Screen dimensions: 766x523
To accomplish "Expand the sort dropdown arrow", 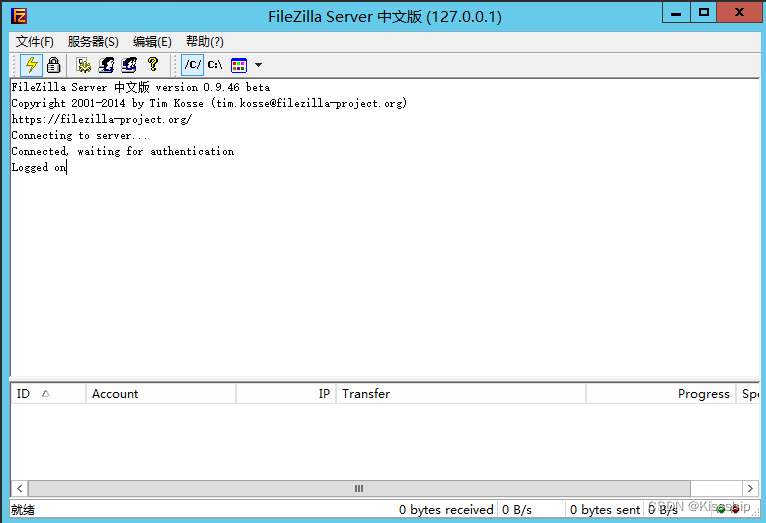I will 258,65.
